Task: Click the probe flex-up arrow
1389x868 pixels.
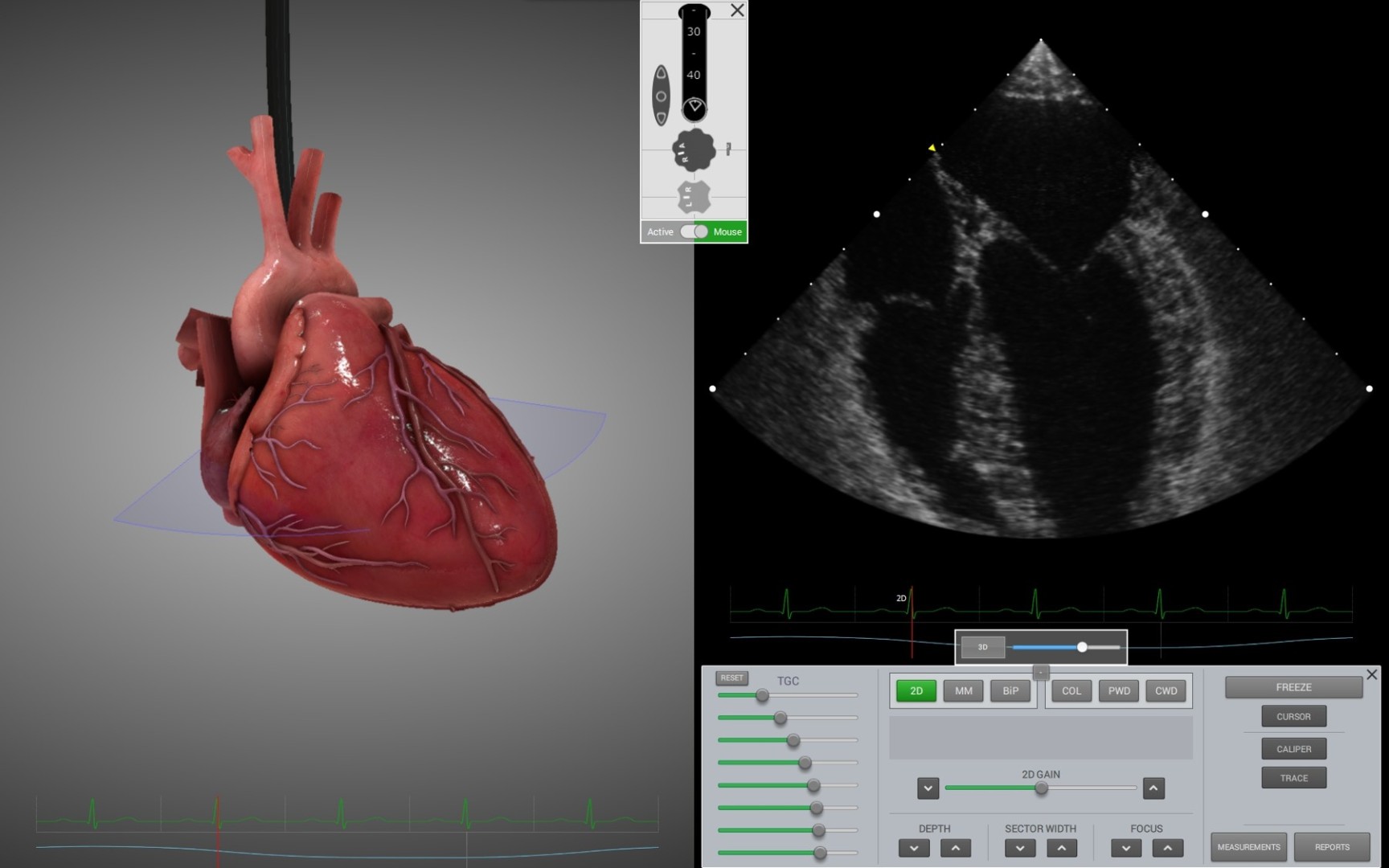Action: [x=661, y=75]
